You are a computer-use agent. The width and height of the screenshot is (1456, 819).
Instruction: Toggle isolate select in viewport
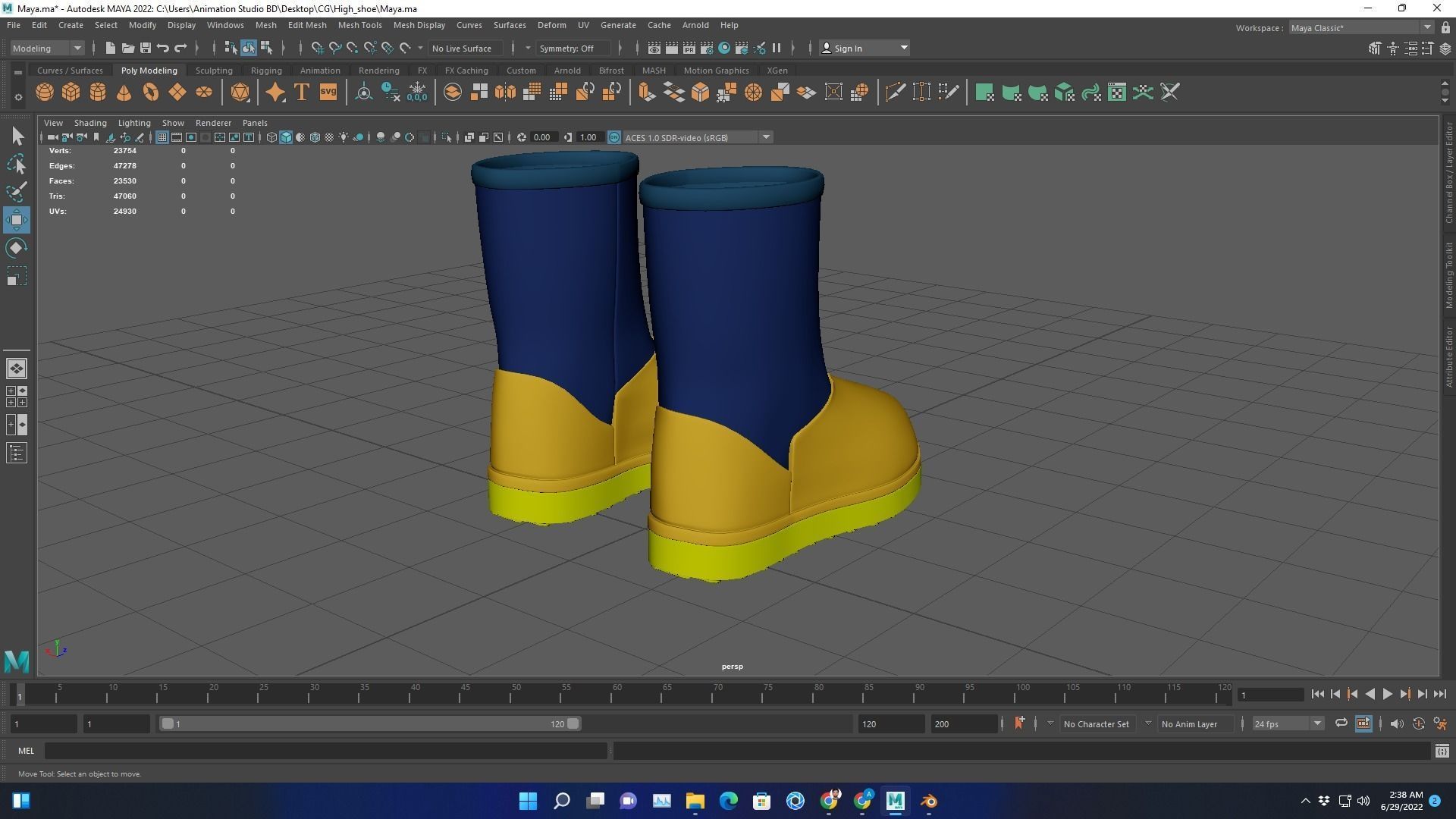(447, 137)
